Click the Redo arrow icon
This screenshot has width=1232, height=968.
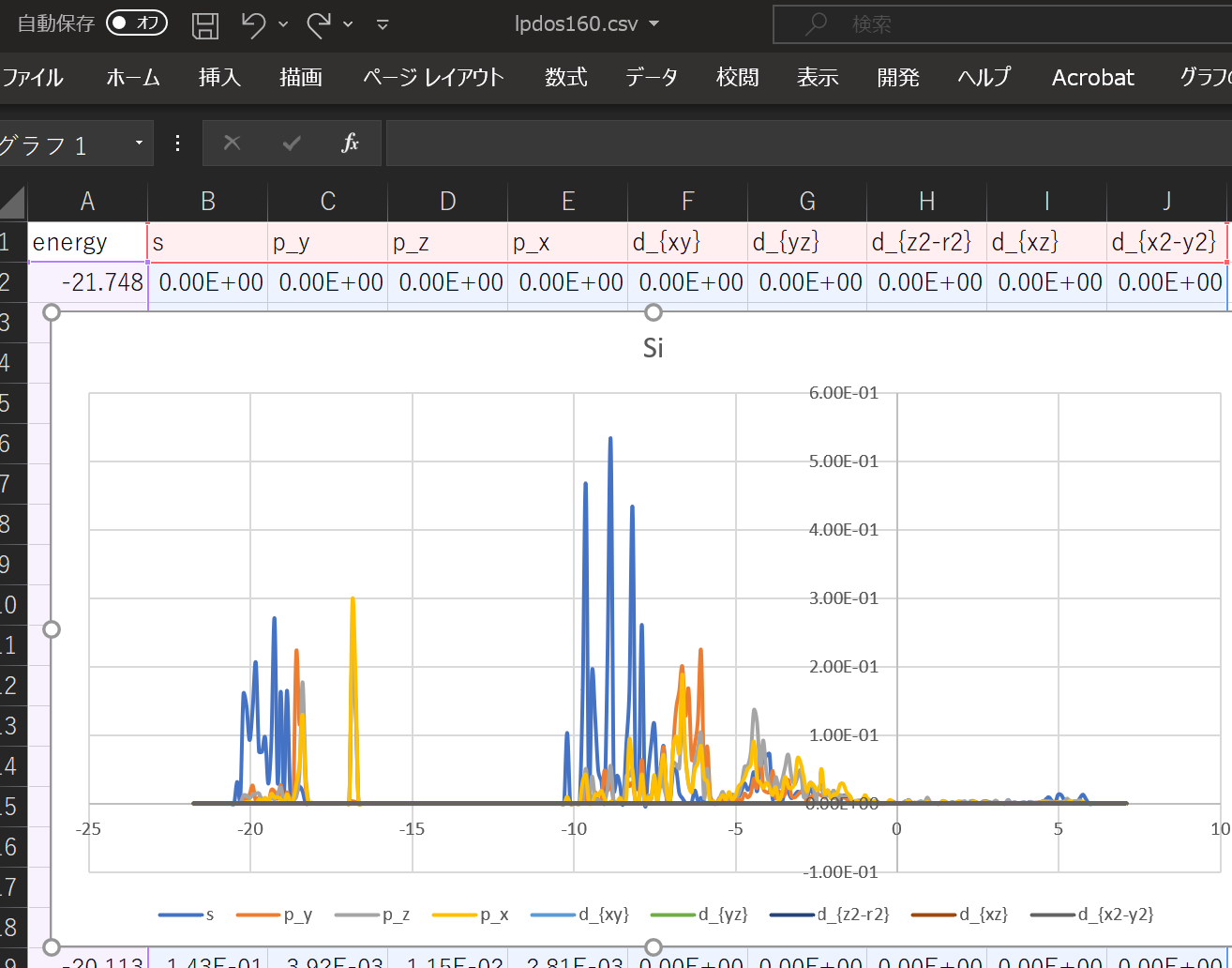(319, 24)
